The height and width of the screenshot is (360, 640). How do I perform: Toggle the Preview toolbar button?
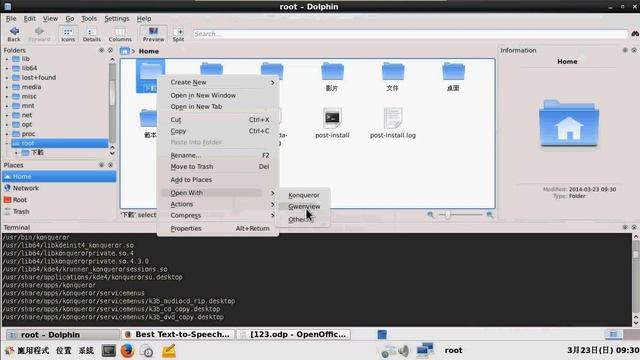(153, 34)
